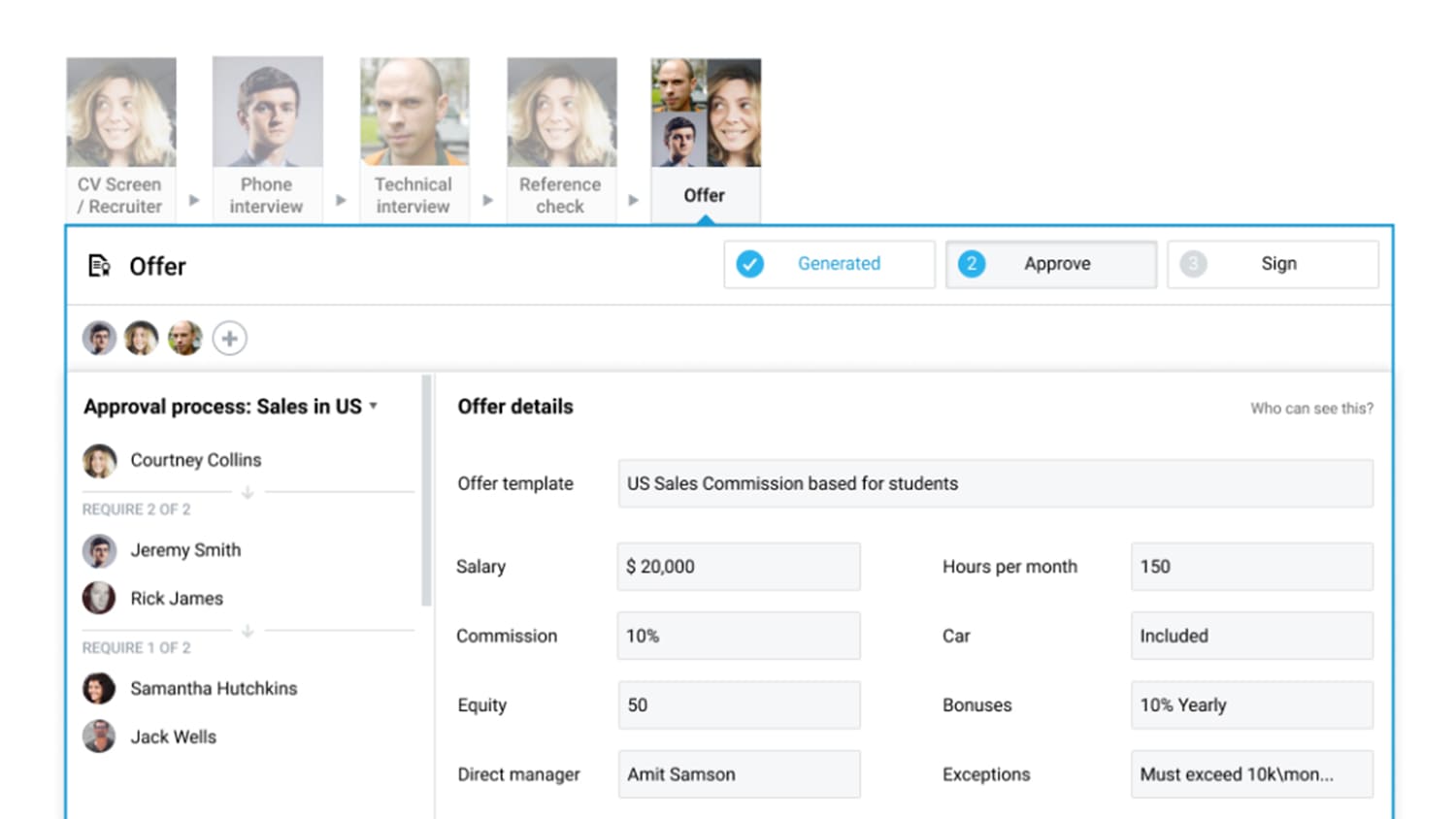Select approver Jeremy Smith name

click(x=185, y=550)
